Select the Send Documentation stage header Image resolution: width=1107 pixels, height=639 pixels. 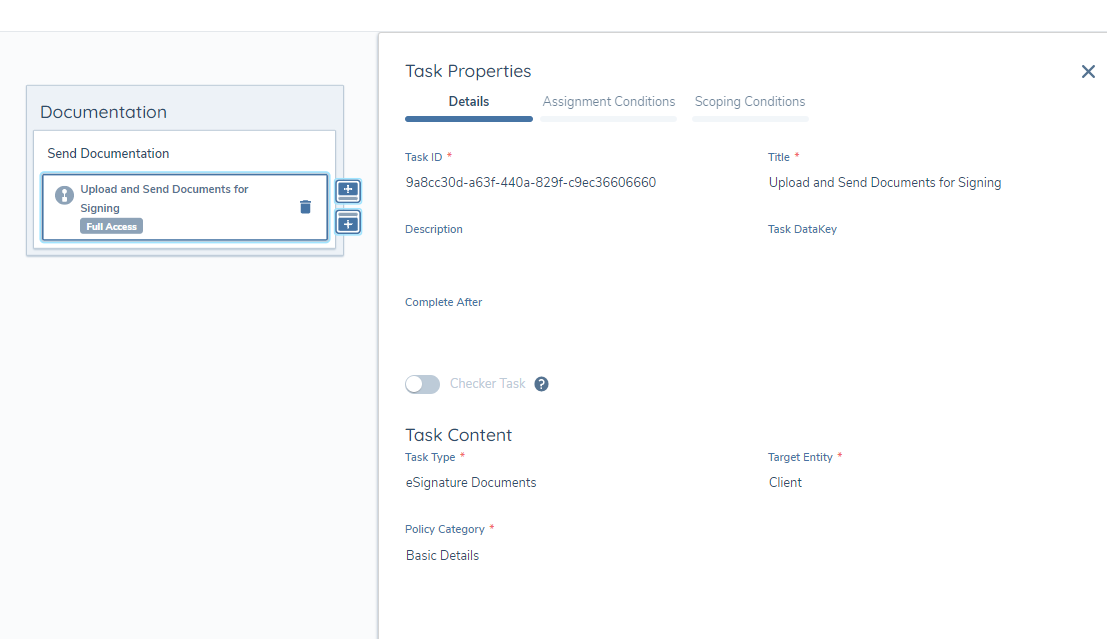point(108,154)
